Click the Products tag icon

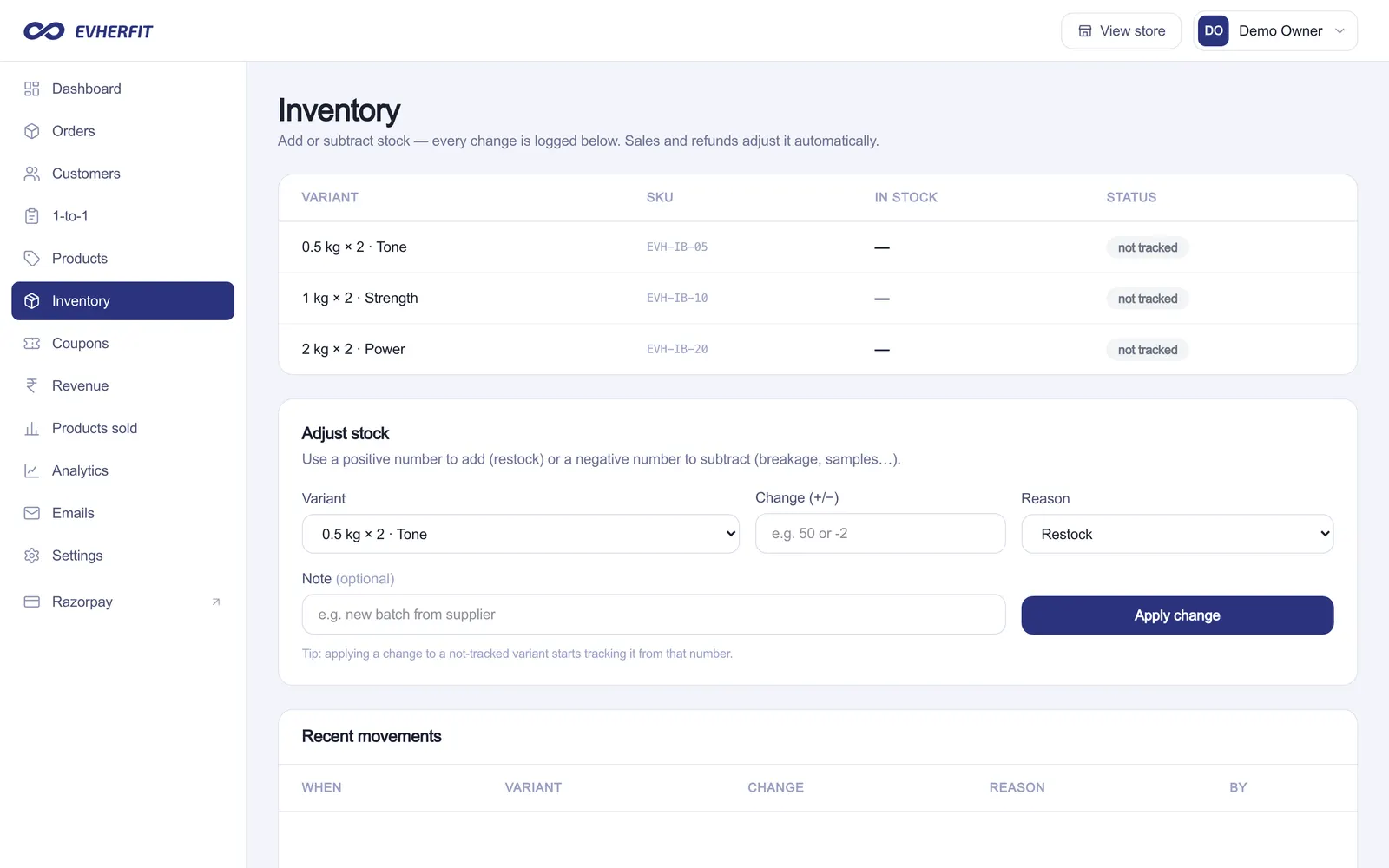coord(32,259)
